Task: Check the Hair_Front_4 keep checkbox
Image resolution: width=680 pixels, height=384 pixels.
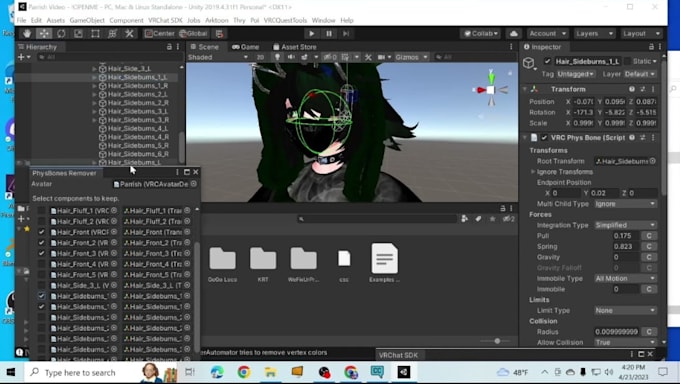Action: [41, 264]
